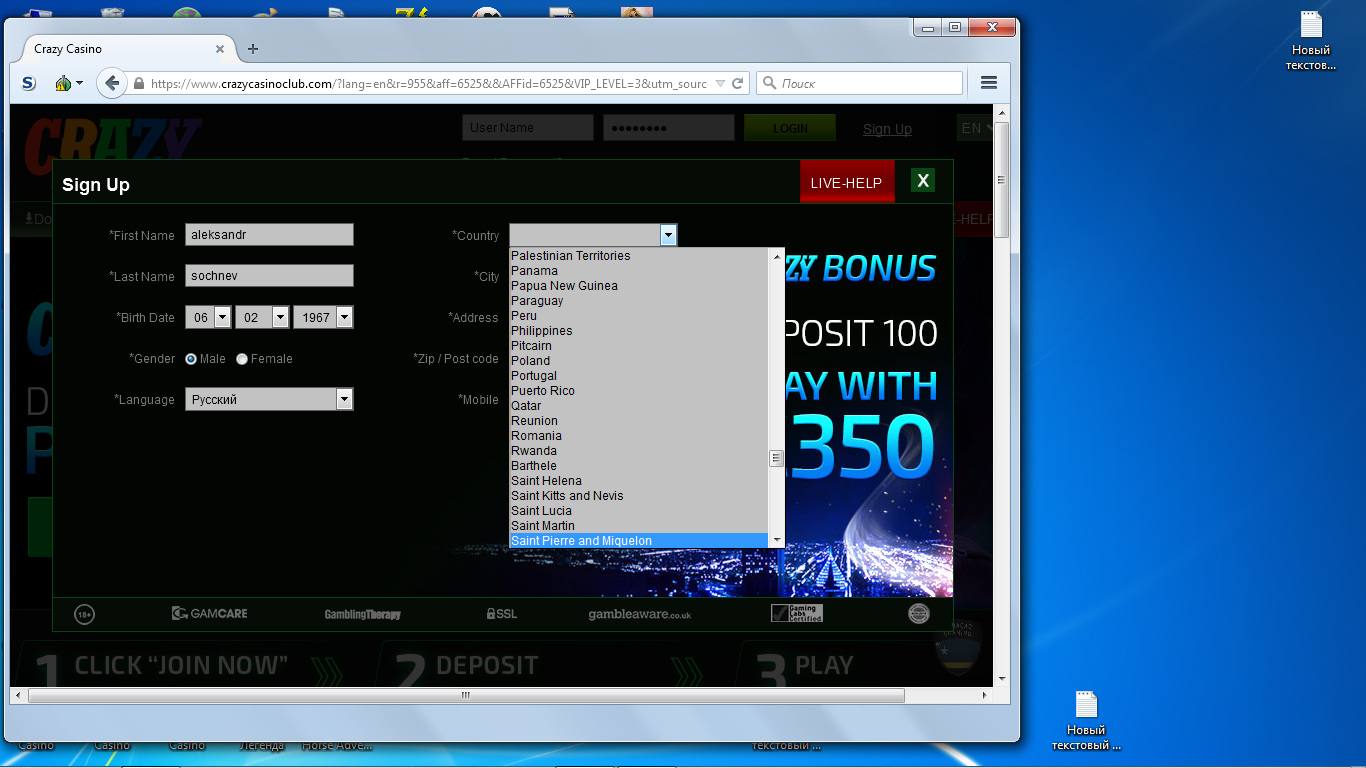The image size is (1366, 768).
Task: Click the browser search box
Action: 860,83
